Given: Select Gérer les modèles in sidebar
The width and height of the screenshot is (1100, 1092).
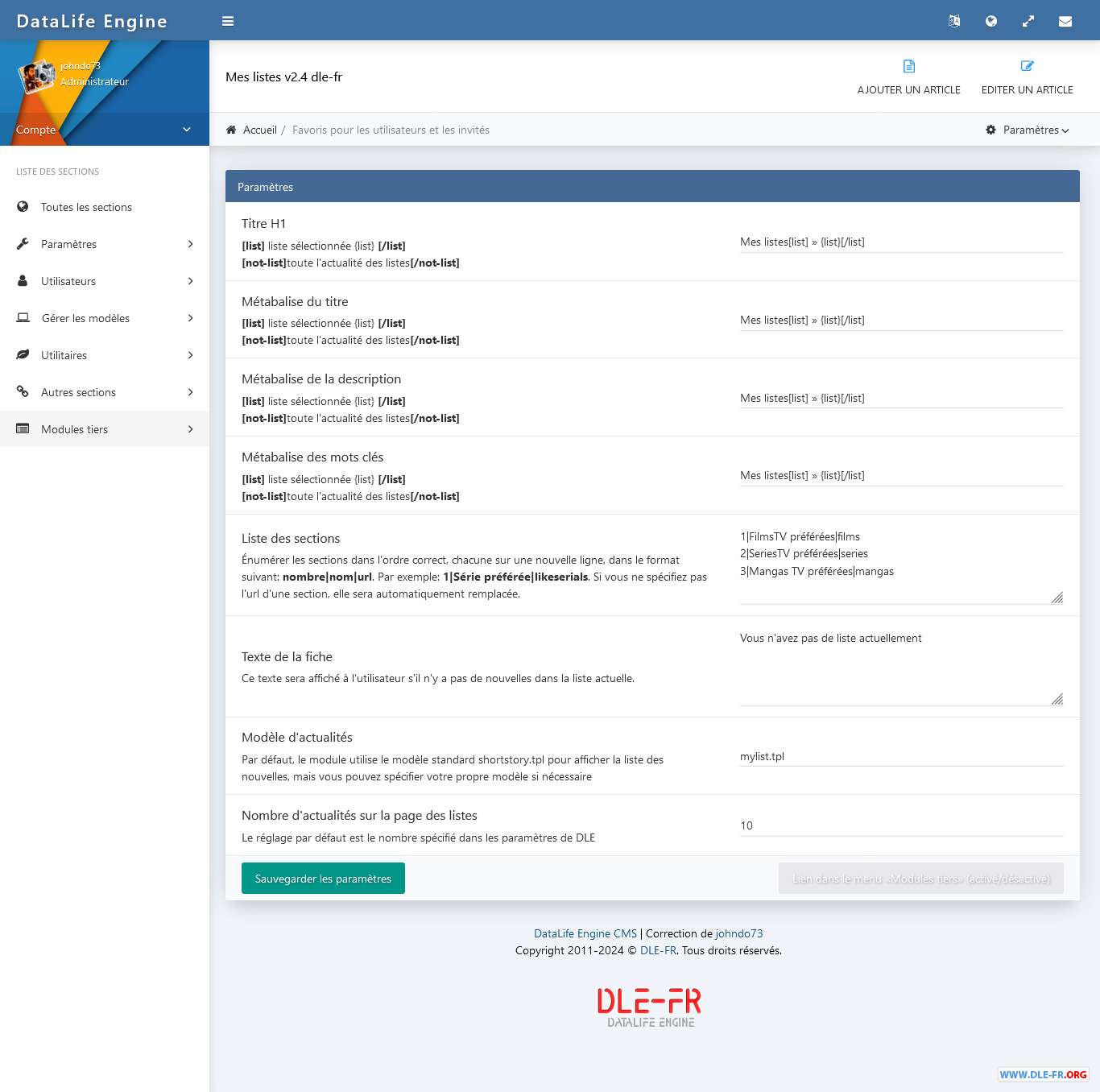Looking at the screenshot, I should pos(105,318).
